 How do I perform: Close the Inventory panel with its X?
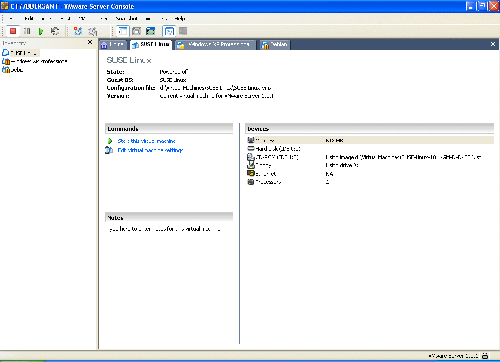point(90,42)
